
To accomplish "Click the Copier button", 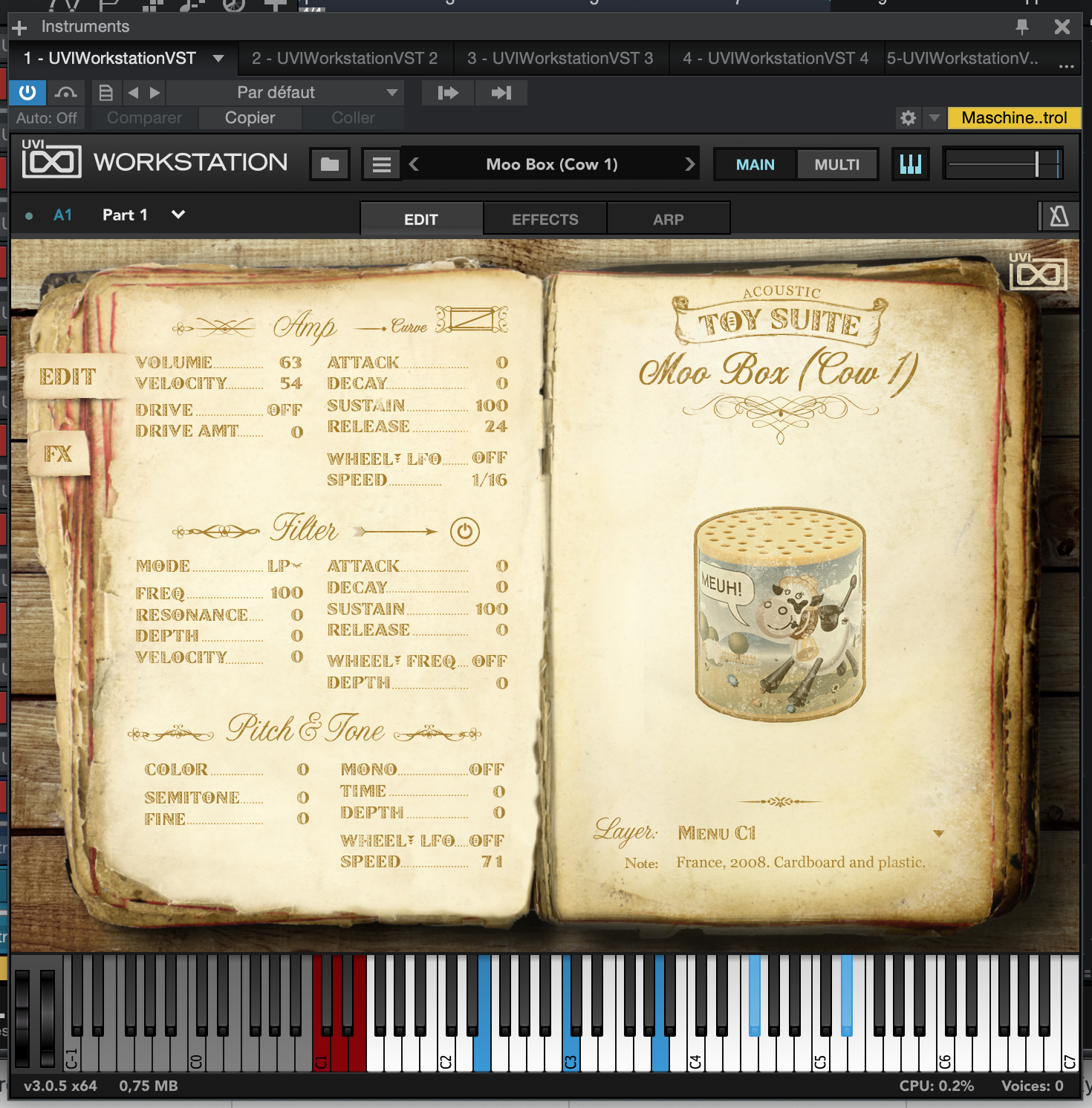I will pos(250,118).
